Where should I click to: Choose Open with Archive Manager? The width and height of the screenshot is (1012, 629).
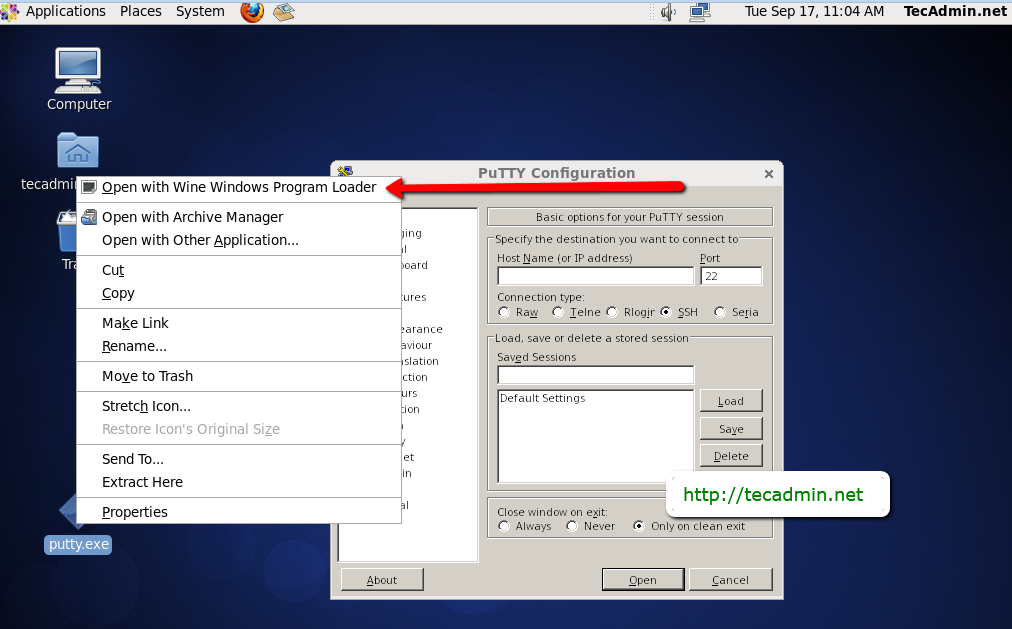[x=239, y=217]
